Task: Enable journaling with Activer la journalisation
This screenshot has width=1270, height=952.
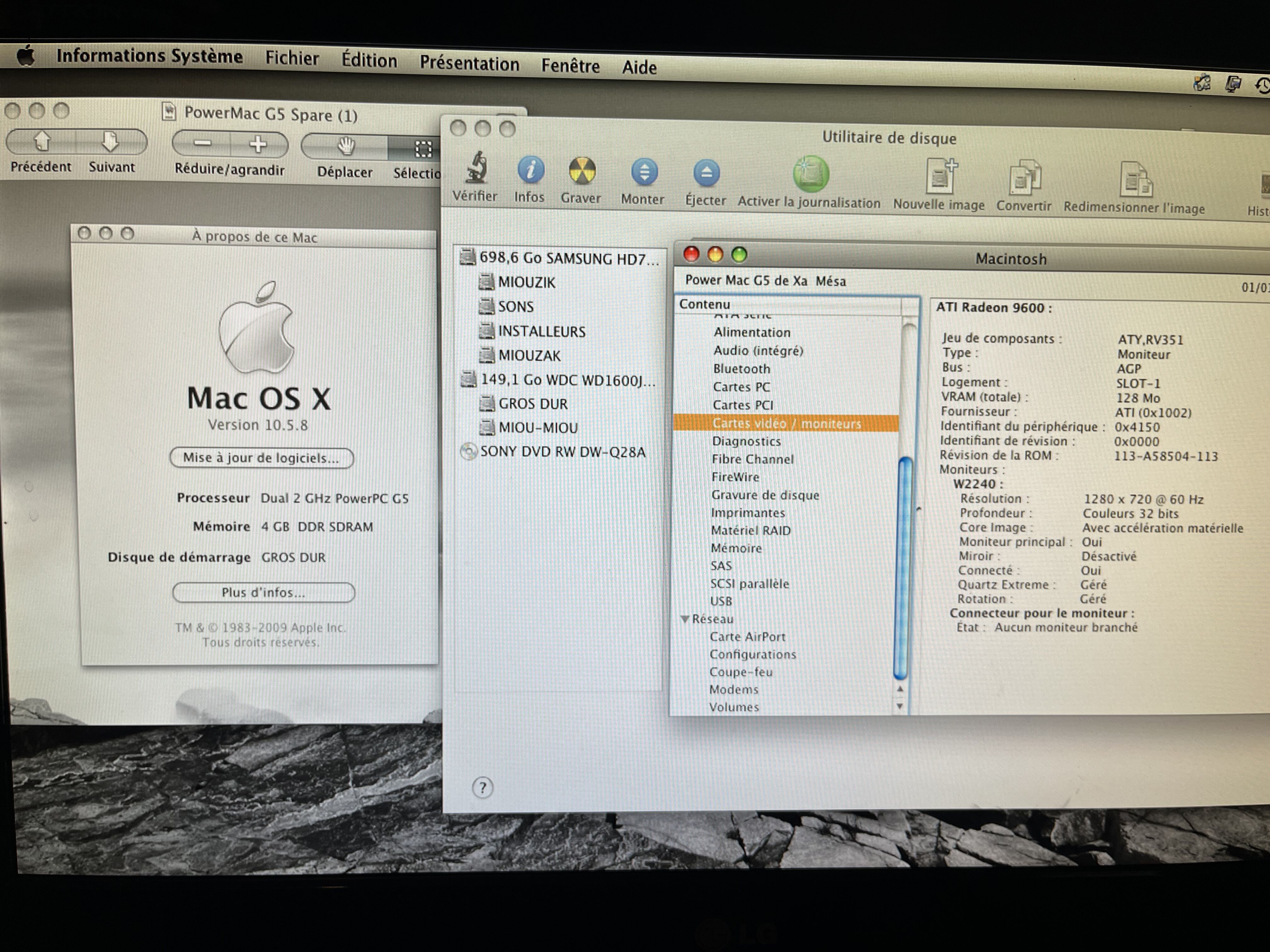Action: (810, 174)
